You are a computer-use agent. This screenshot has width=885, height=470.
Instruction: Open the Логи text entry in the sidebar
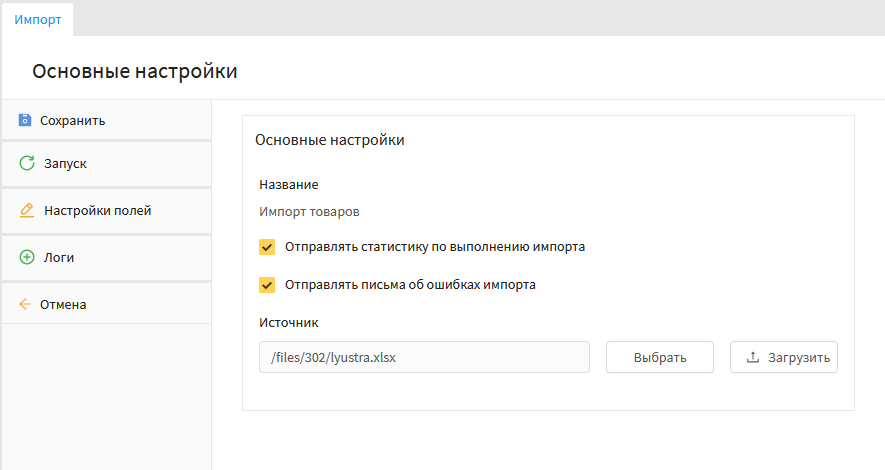point(59,257)
